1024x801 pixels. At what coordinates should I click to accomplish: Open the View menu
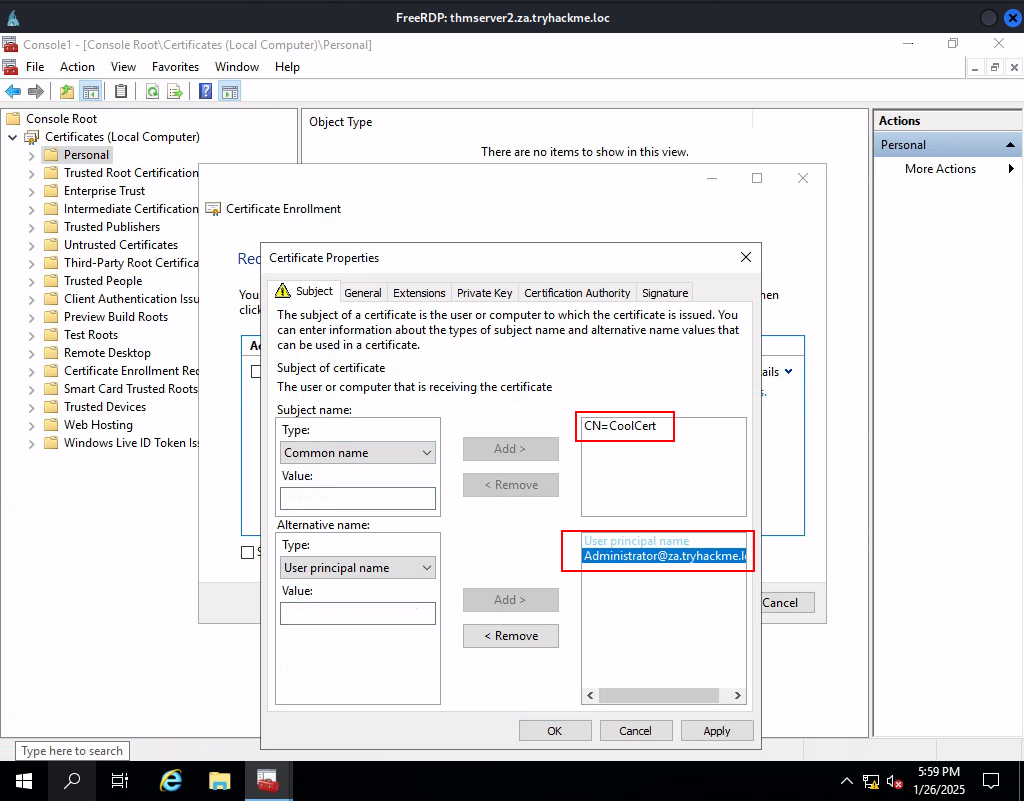[x=123, y=67]
